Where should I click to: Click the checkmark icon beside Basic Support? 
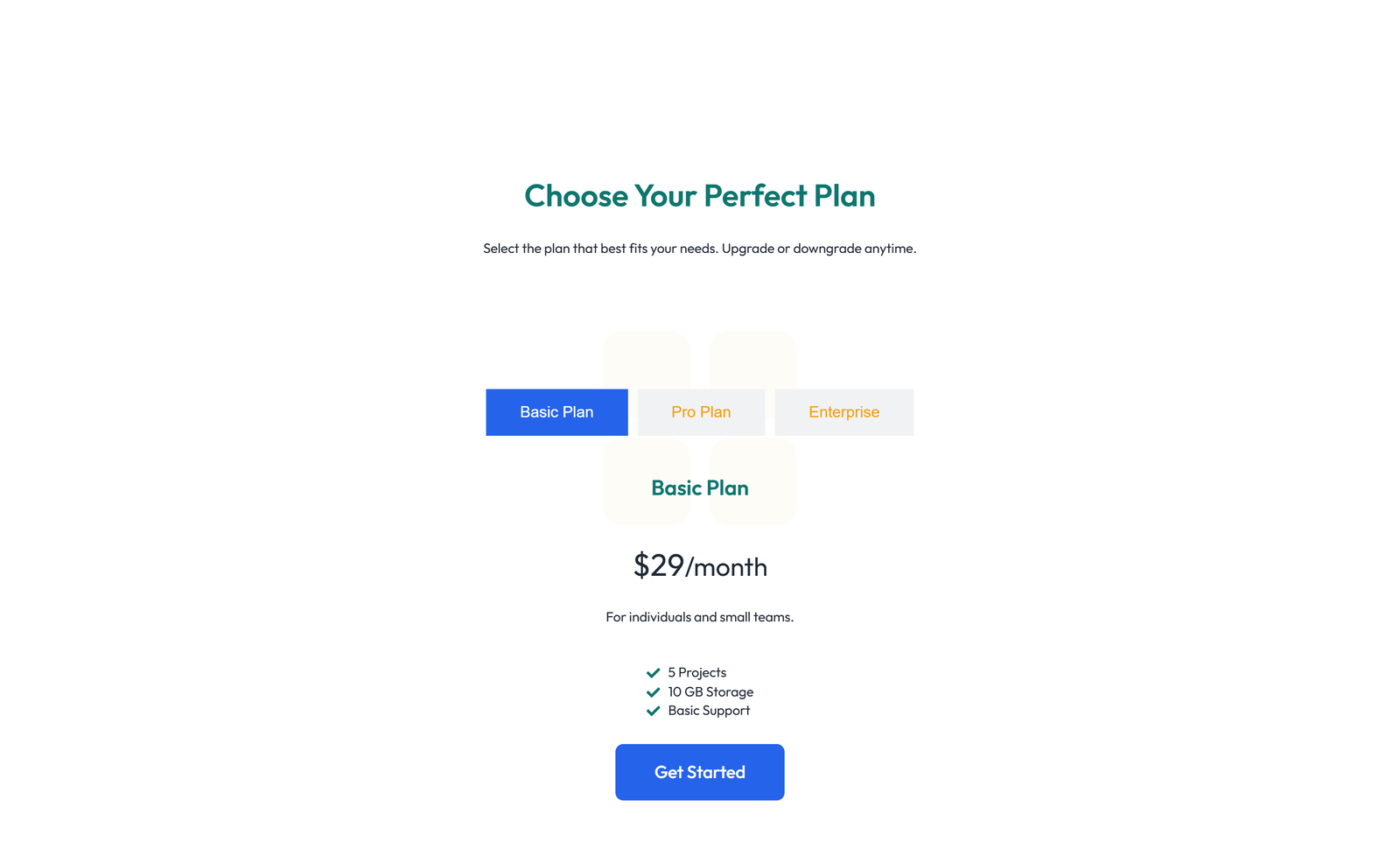click(x=653, y=711)
